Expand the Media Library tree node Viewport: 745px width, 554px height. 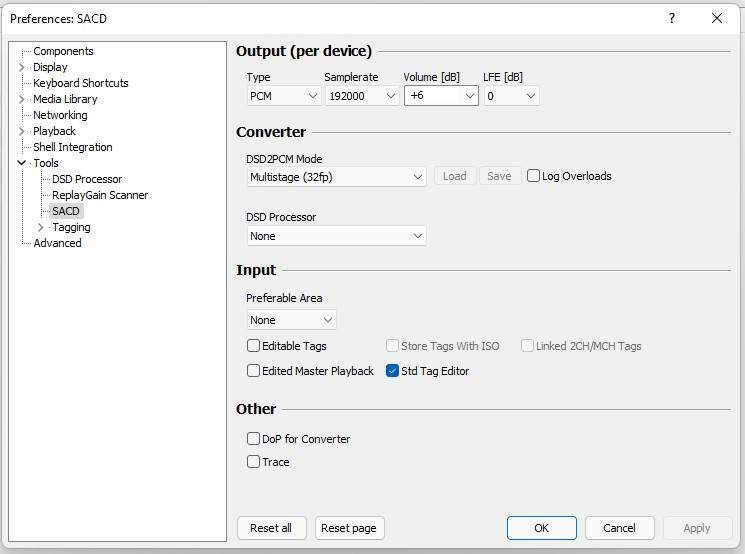point(22,99)
